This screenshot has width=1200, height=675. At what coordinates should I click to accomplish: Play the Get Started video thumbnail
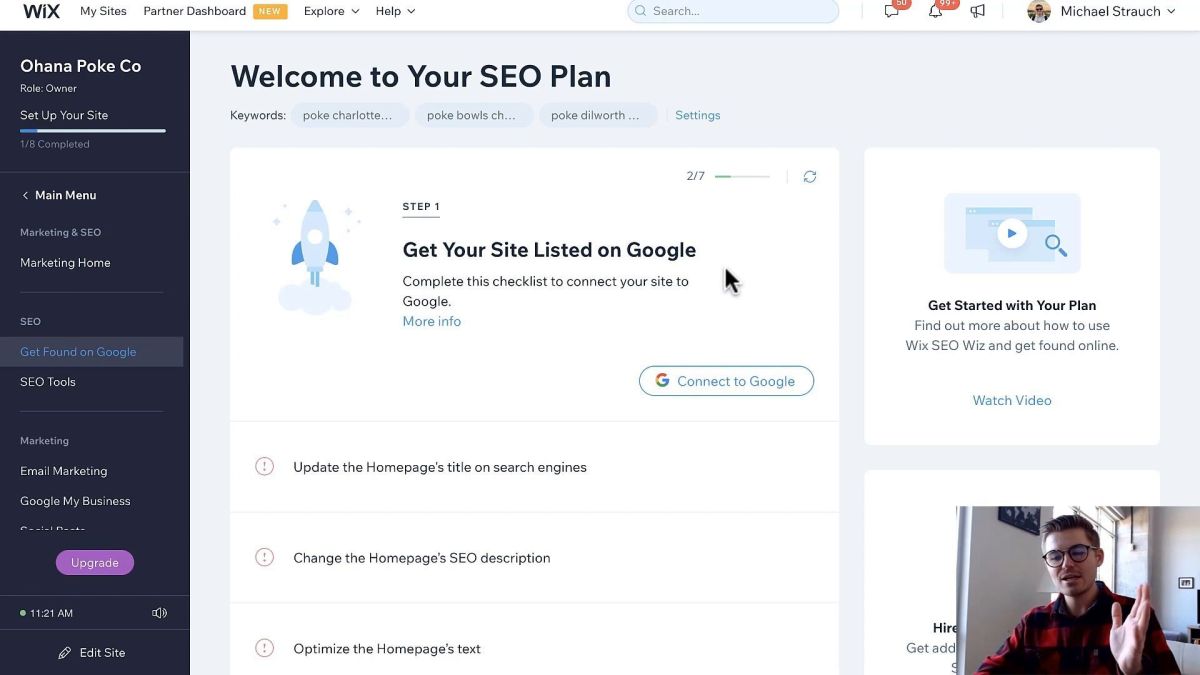click(x=1012, y=233)
